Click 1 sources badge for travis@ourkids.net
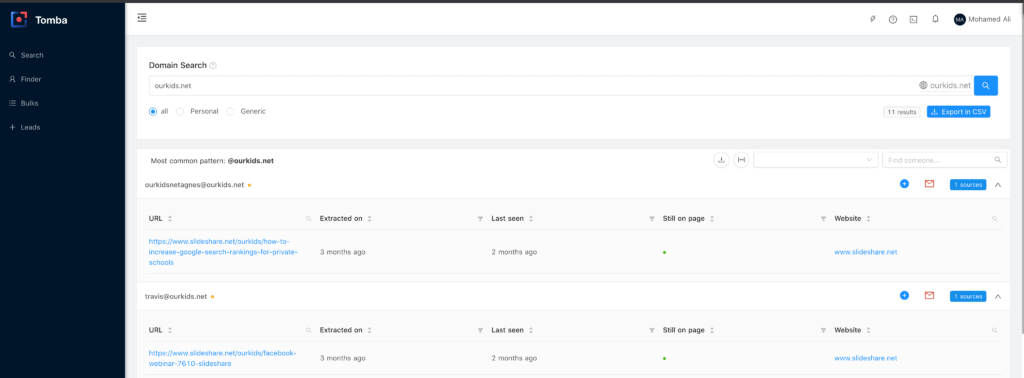 click(968, 296)
